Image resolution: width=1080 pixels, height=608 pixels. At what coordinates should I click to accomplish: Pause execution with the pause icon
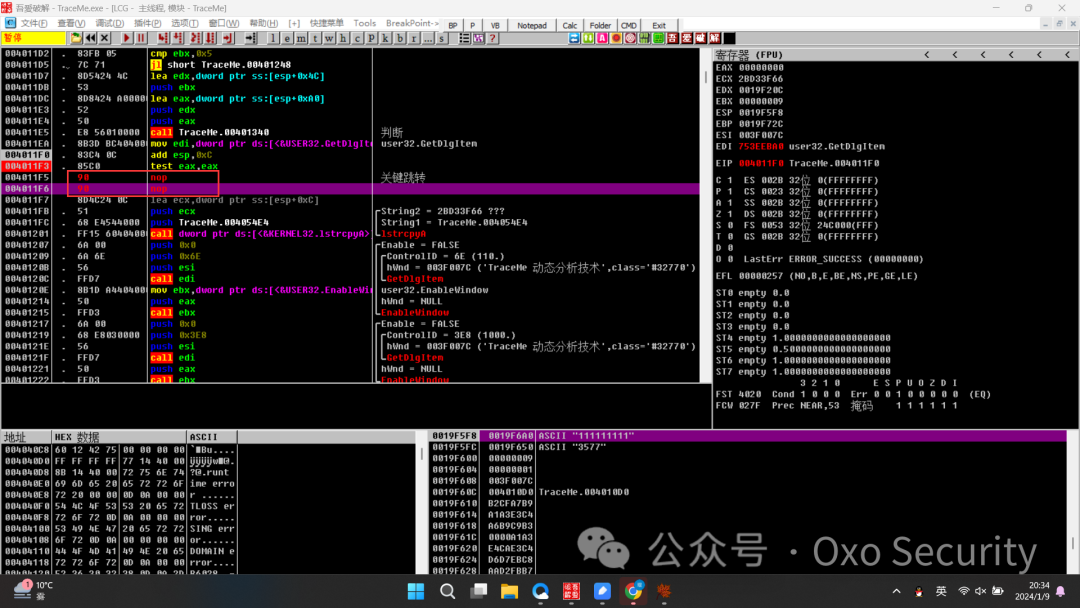click(x=141, y=39)
